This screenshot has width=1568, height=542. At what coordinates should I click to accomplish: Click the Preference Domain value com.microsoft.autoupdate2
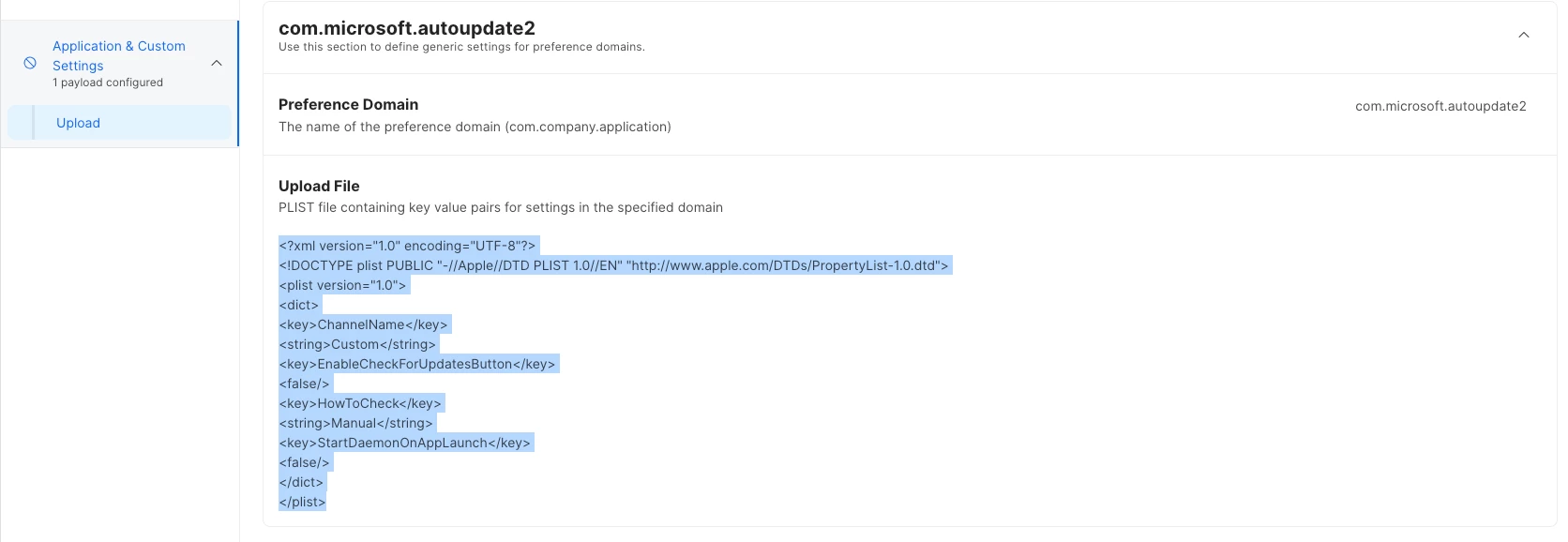pyautogui.click(x=1440, y=106)
